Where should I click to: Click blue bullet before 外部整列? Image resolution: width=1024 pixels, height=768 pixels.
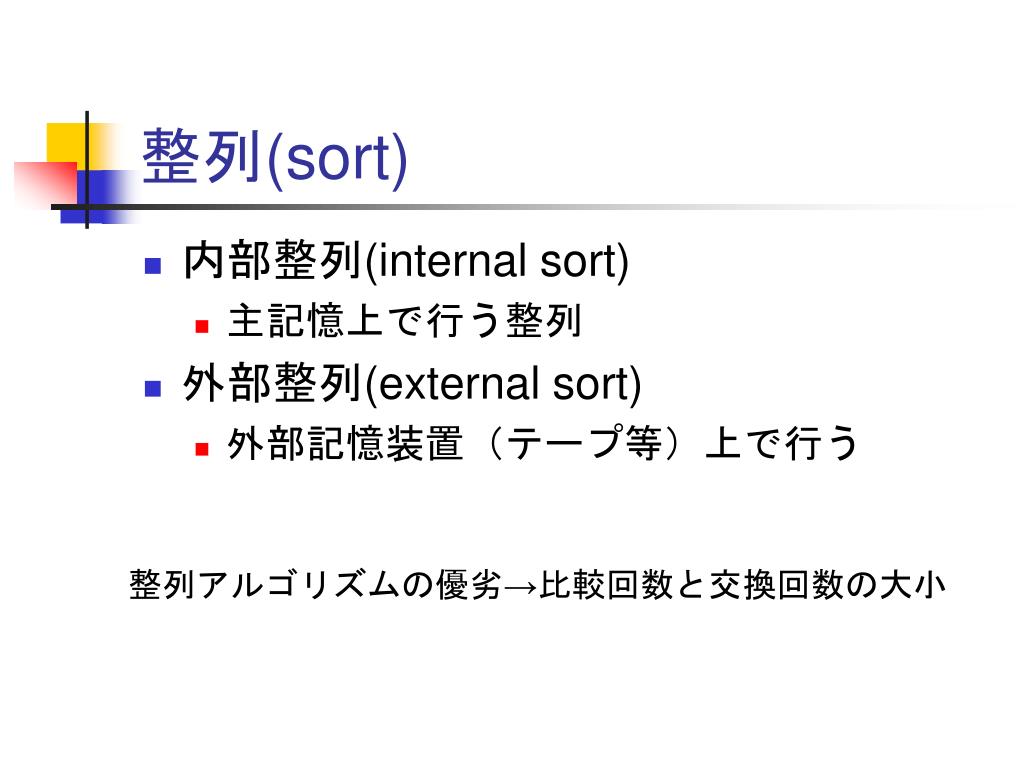pyautogui.click(x=153, y=389)
